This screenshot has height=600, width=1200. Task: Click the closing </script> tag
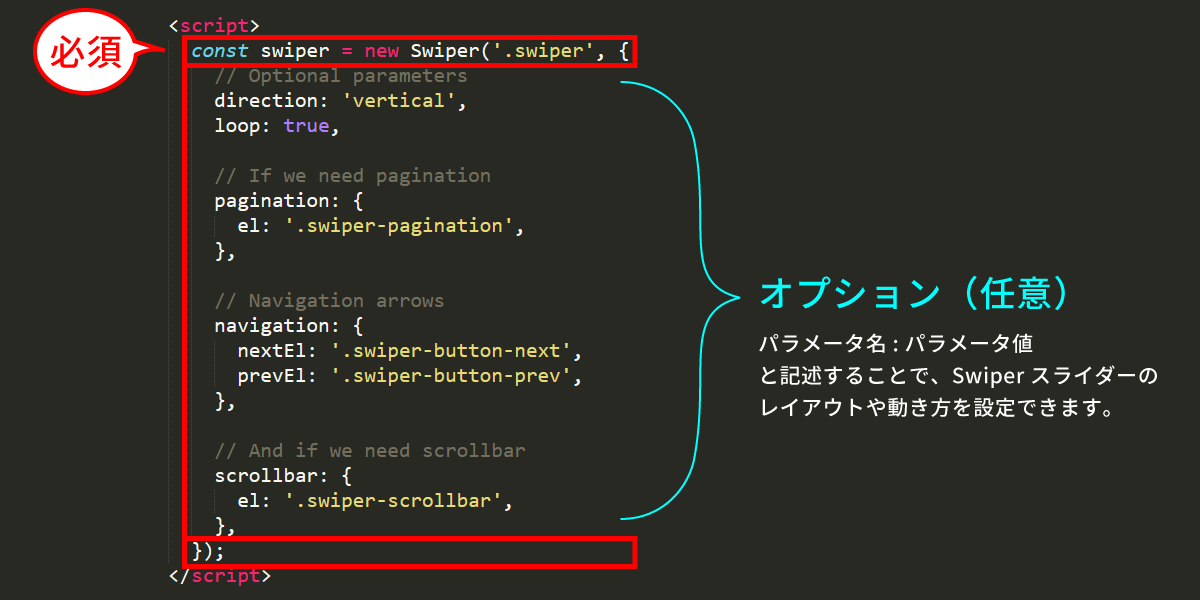click(x=221, y=575)
